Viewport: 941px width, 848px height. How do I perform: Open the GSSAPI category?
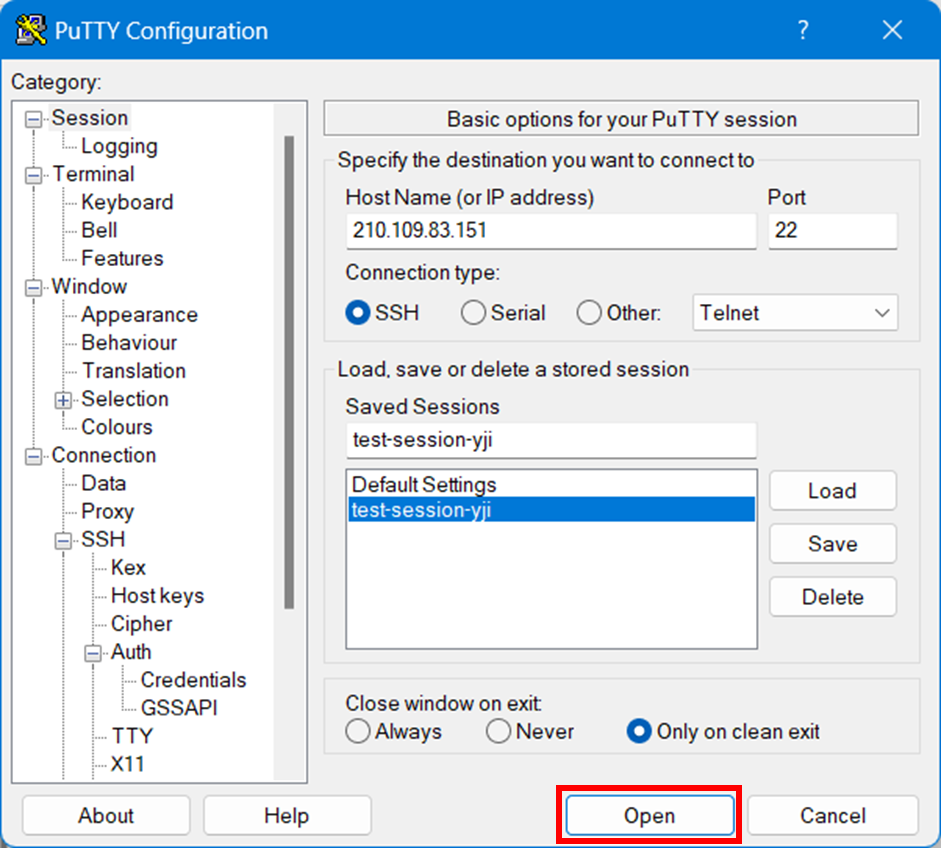(x=179, y=708)
